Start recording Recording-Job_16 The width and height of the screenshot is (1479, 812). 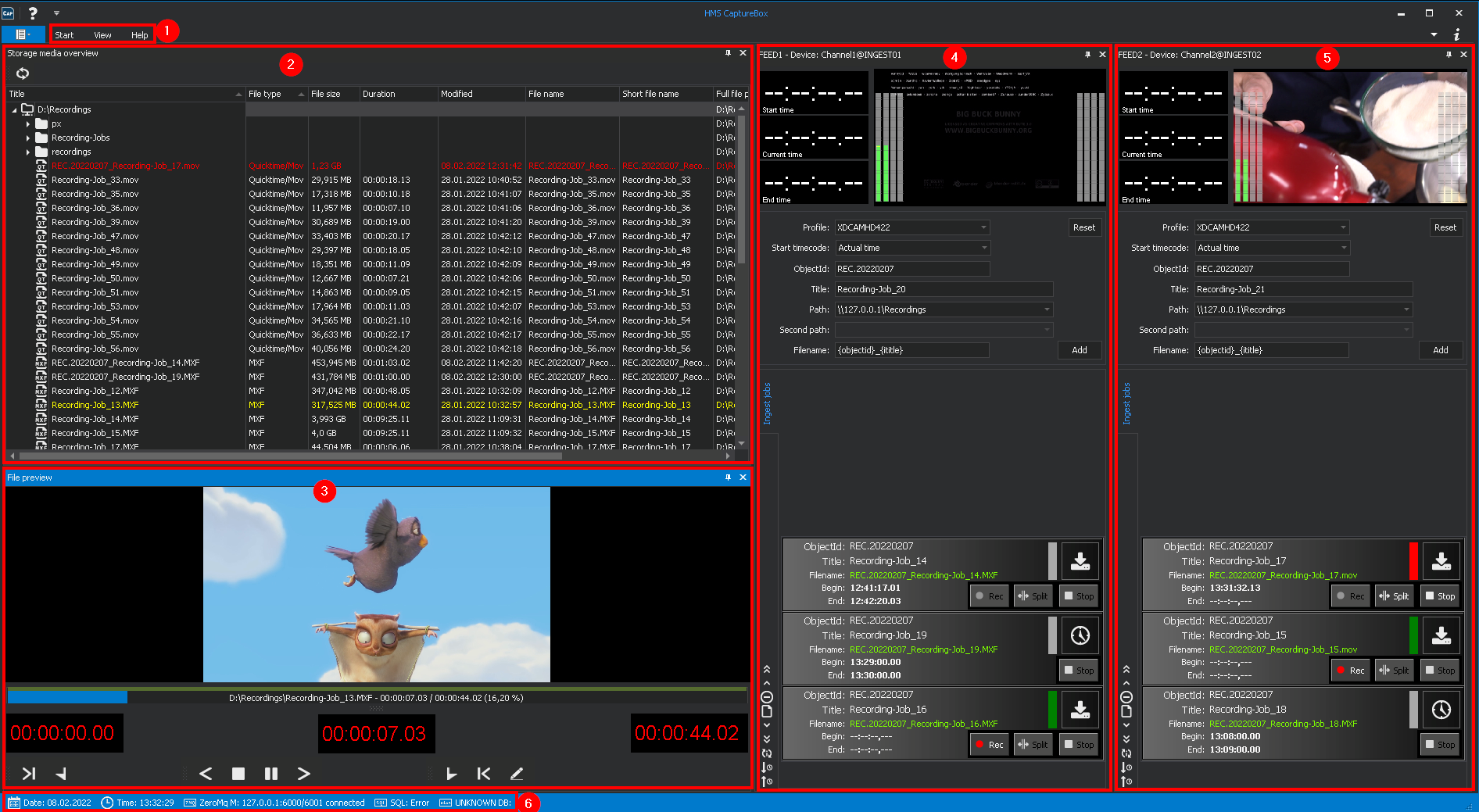coord(989,745)
